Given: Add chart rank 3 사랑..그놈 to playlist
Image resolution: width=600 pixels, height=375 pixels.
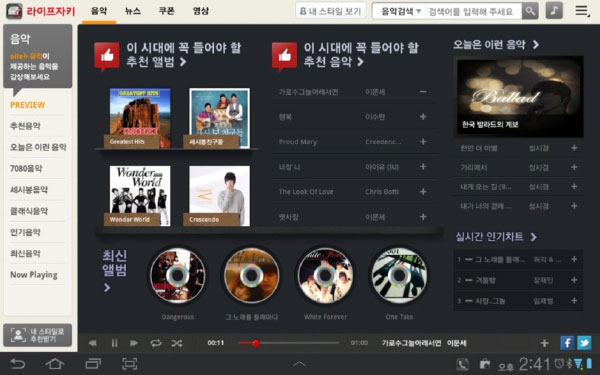Looking at the screenshot, I should pos(574,301).
